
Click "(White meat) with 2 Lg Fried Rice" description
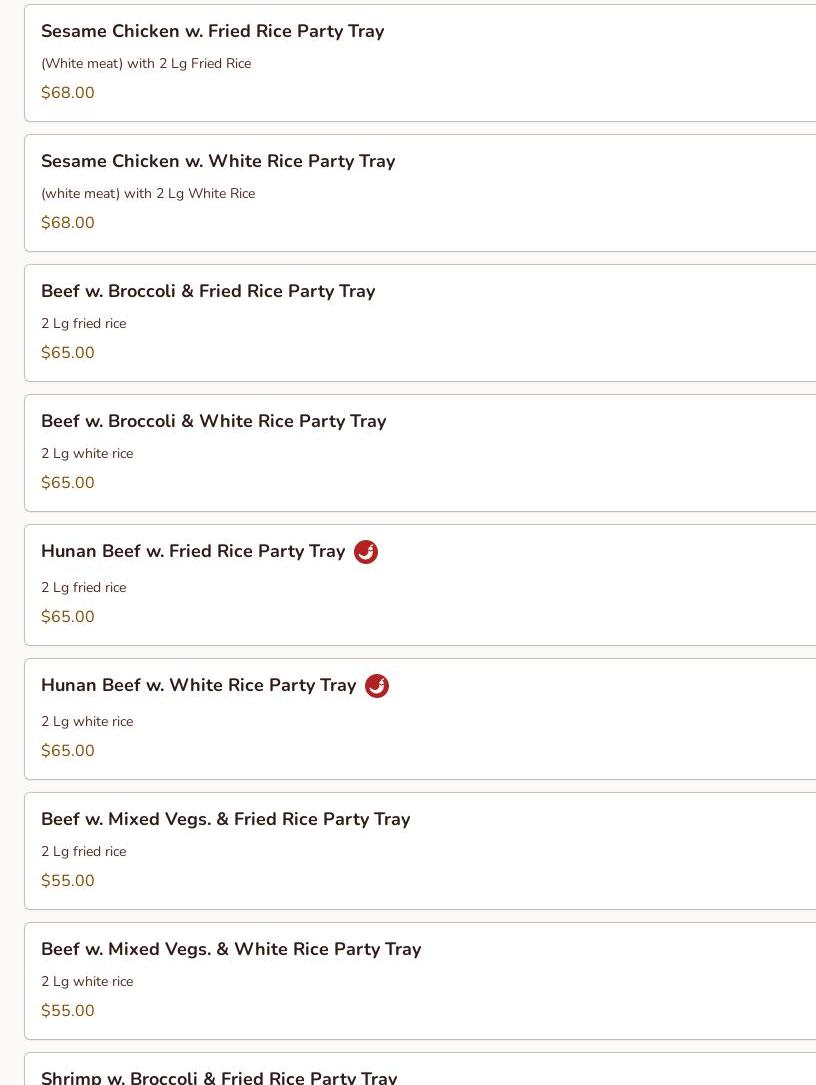[x=146, y=63]
